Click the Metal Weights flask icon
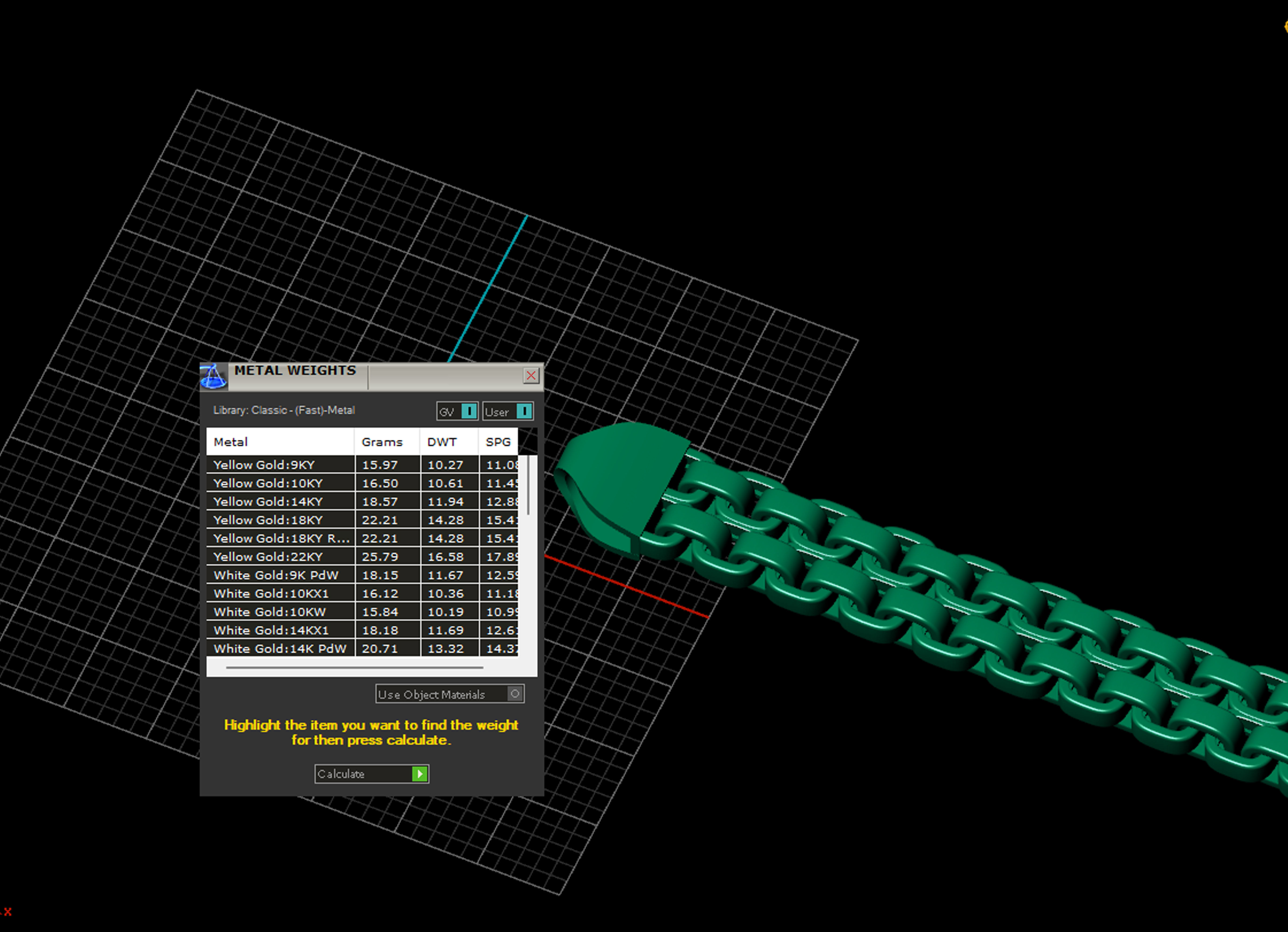The height and width of the screenshot is (932, 1288). coord(213,376)
